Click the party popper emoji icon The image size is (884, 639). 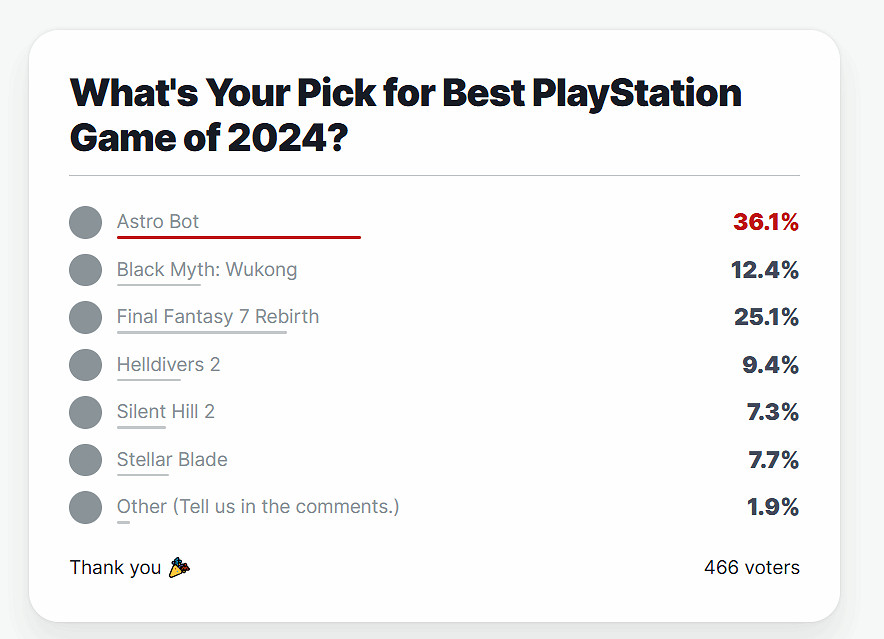pos(179,568)
